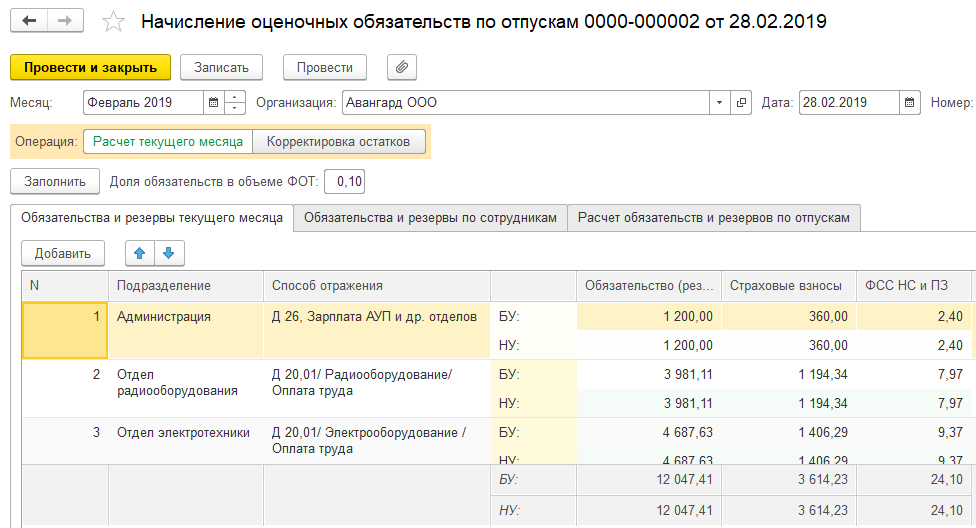This screenshot has height=528, width=976.
Task: Switch to Расчет обязательств и резервов по отпускам tab
Action: (x=713, y=217)
